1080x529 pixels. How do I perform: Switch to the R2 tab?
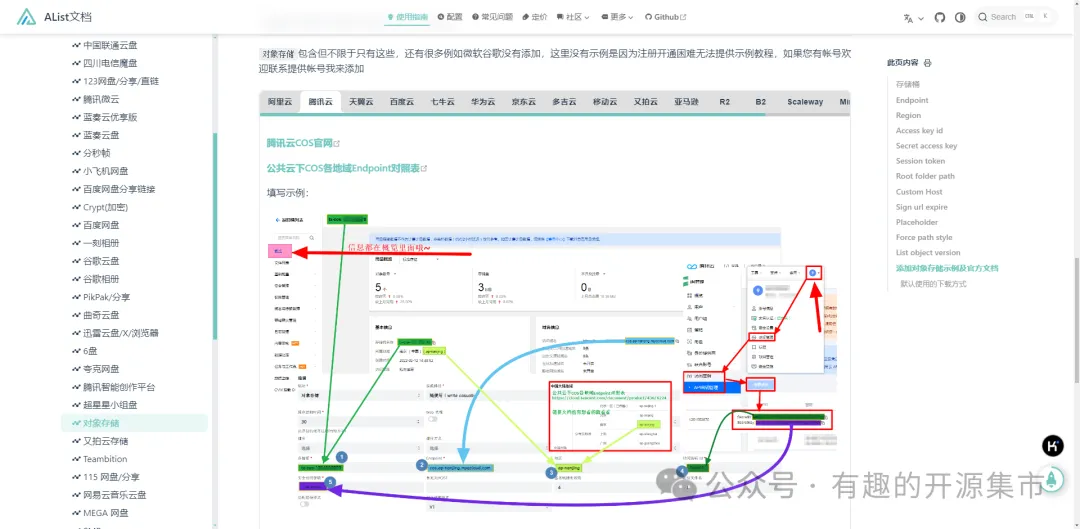click(724, 102)
